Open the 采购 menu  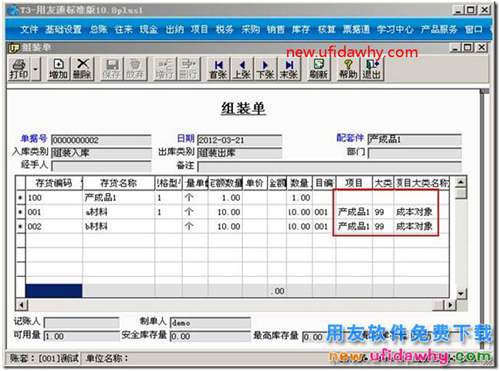pyautogui.click(x=250, y=29)
